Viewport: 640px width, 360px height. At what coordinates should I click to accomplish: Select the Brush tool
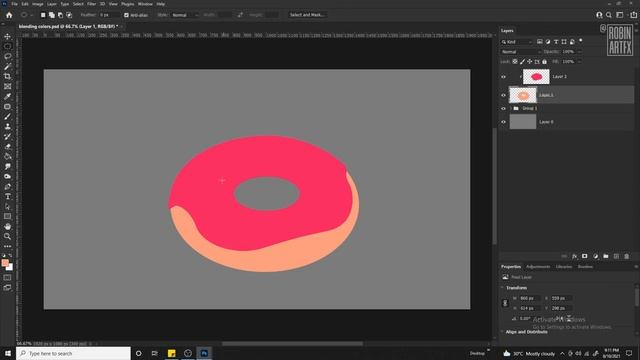coord(7,116)
